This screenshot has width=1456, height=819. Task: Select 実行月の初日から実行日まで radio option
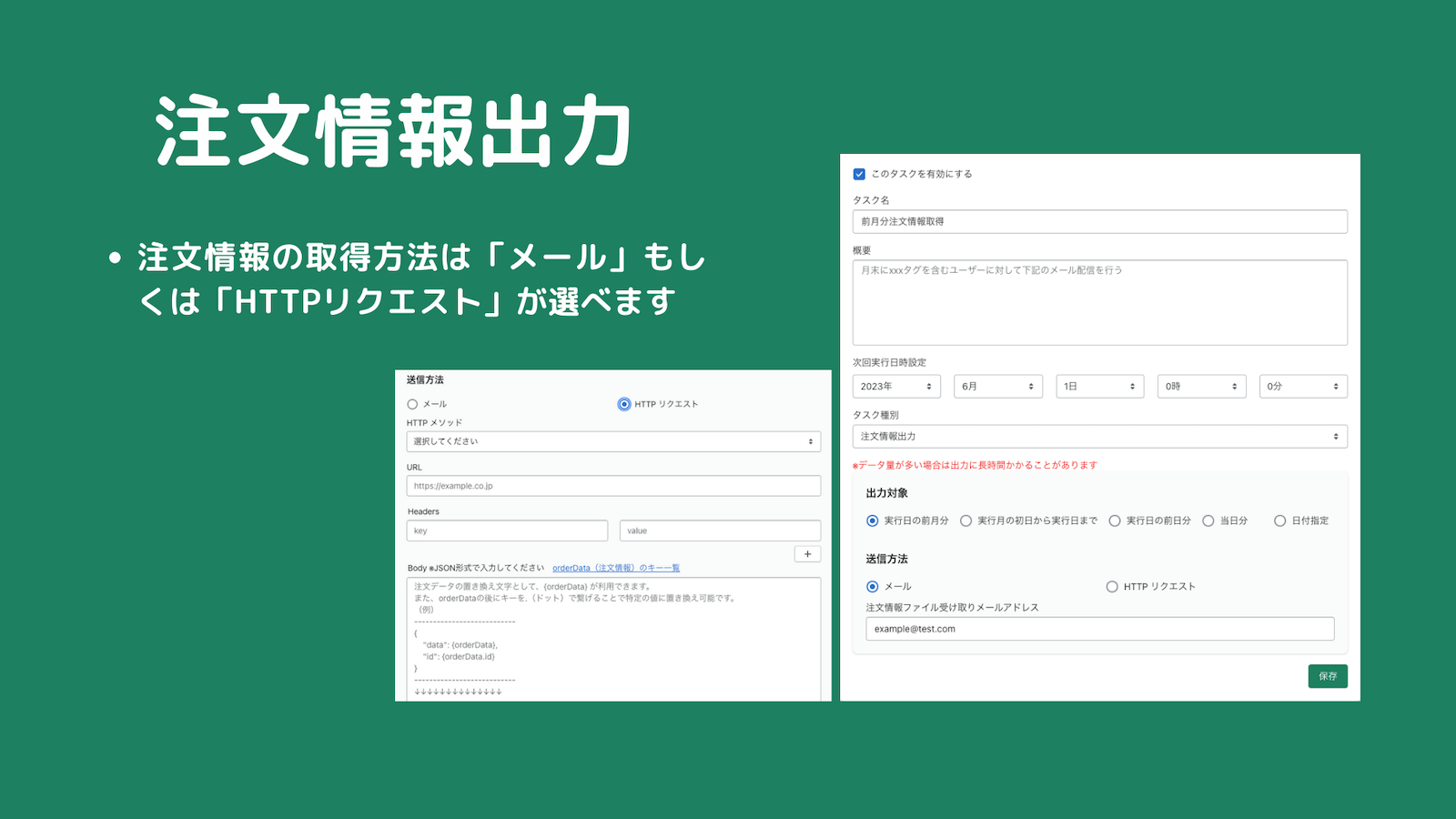(966, 521)
